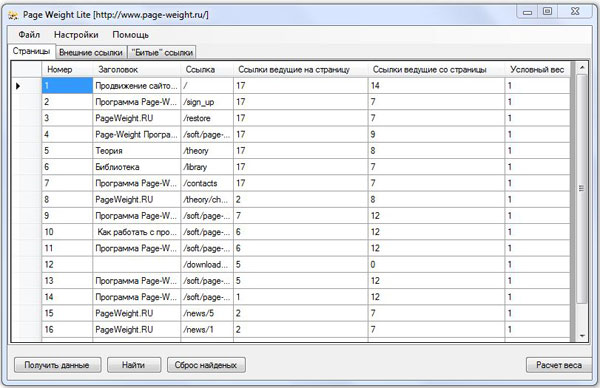Sort by Ссылки ведущие со страницы header

pos(436,70)
